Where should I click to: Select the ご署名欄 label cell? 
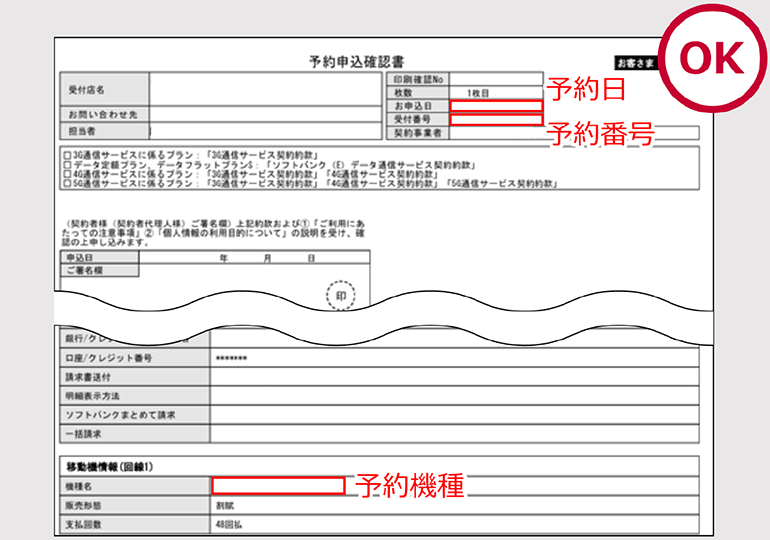pos(100,270)
